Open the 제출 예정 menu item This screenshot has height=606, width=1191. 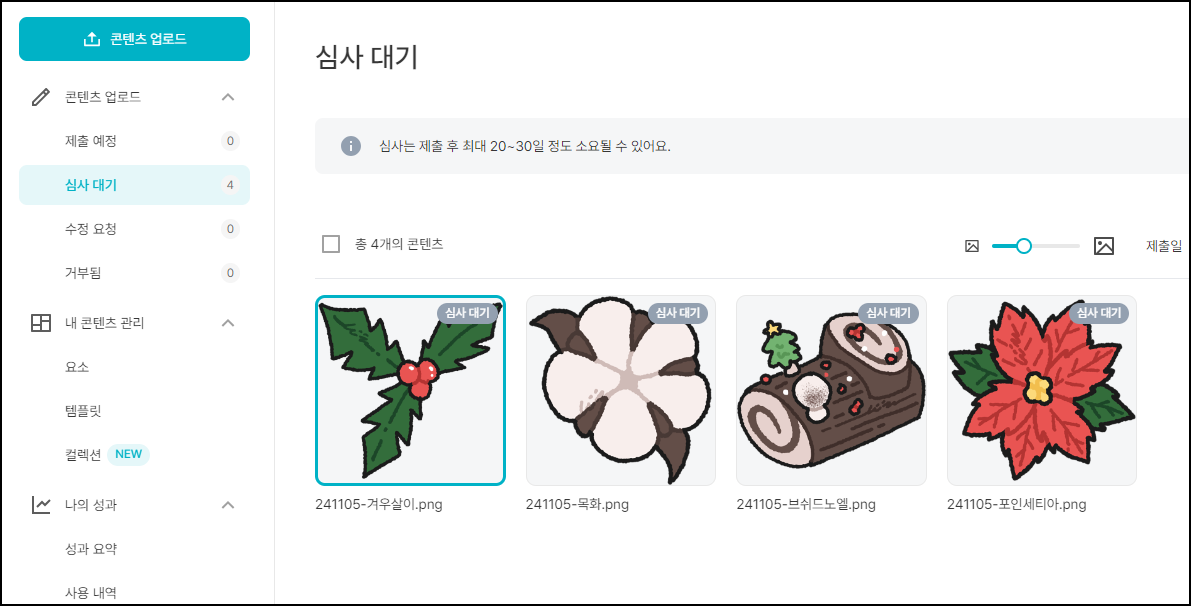tap(134, 141)
